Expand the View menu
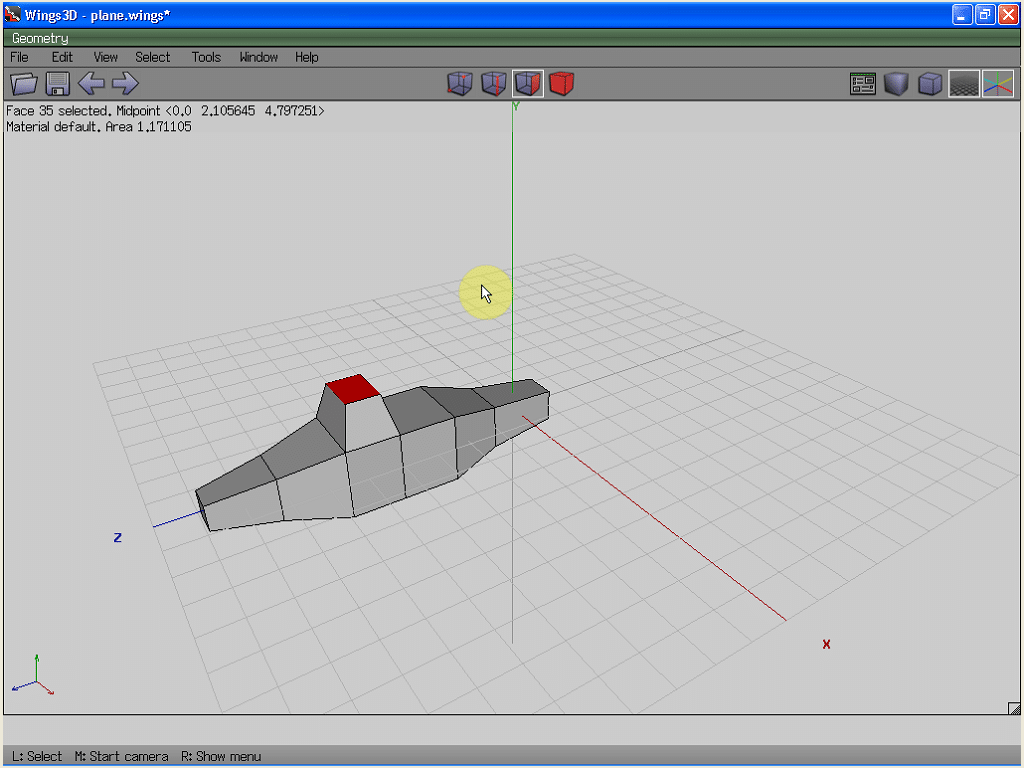 pos(105,57)
